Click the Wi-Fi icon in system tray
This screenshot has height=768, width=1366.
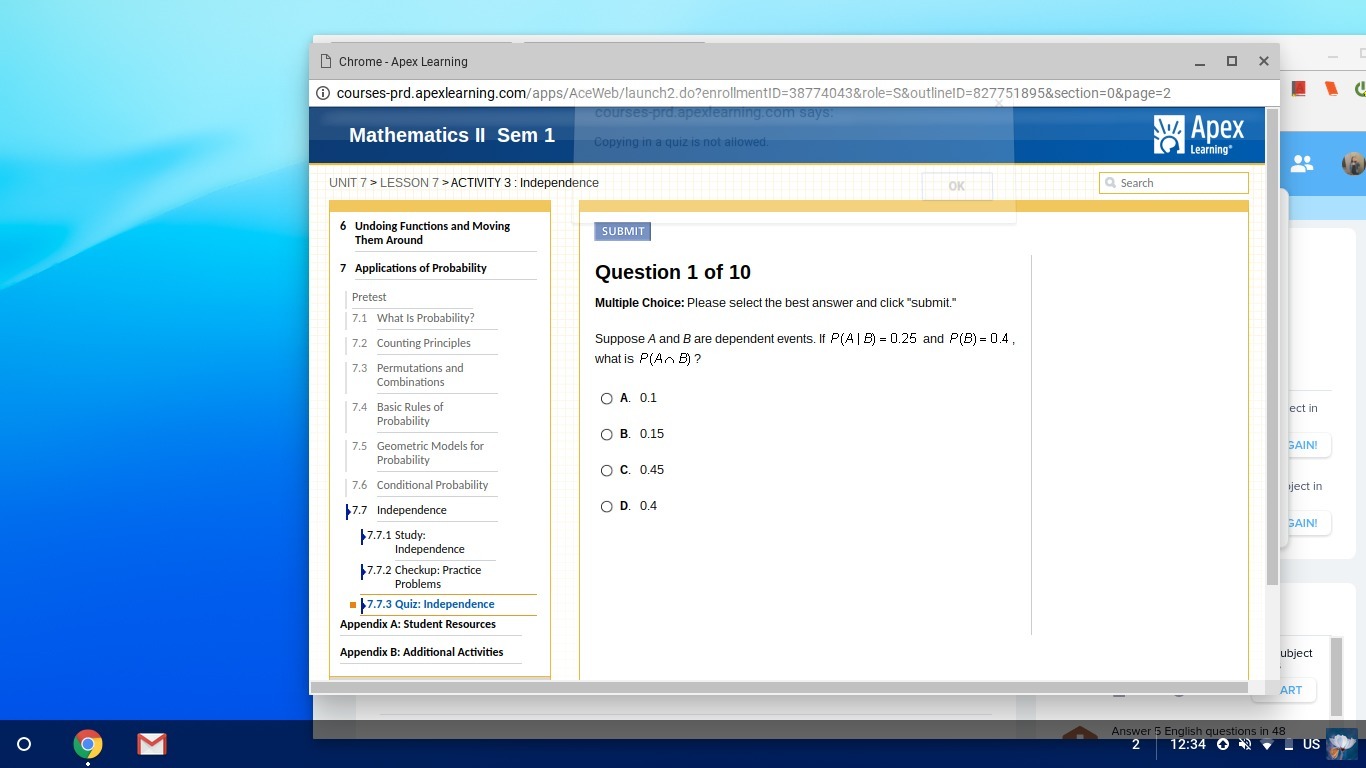(1267, 744)
